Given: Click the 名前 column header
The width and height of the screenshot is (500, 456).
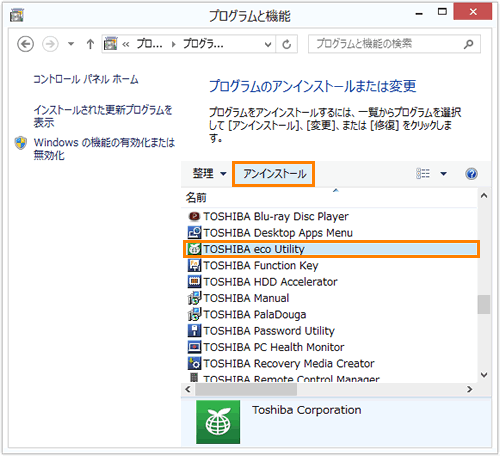Looking at the screenshot, I should [196, 198].
